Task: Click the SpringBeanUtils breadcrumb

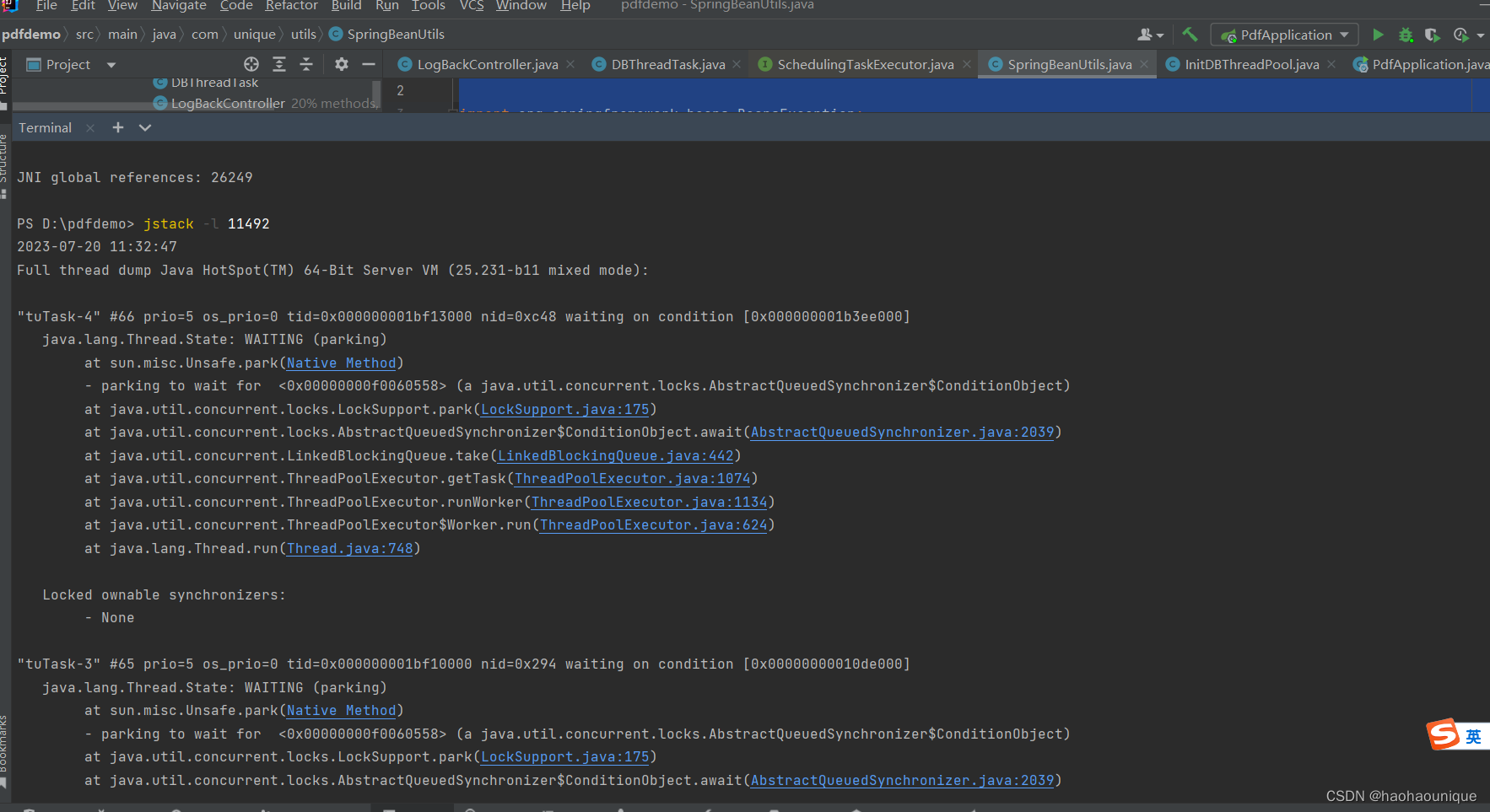Action: click(x=387, y=34)
